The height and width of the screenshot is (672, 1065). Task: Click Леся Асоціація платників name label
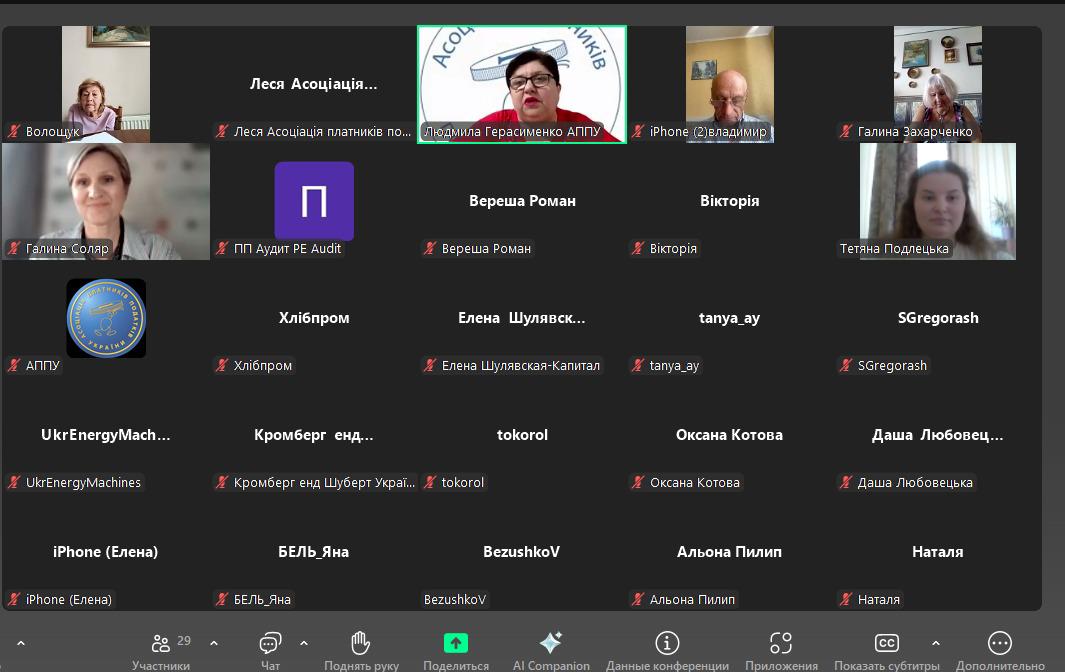(322, 131)
